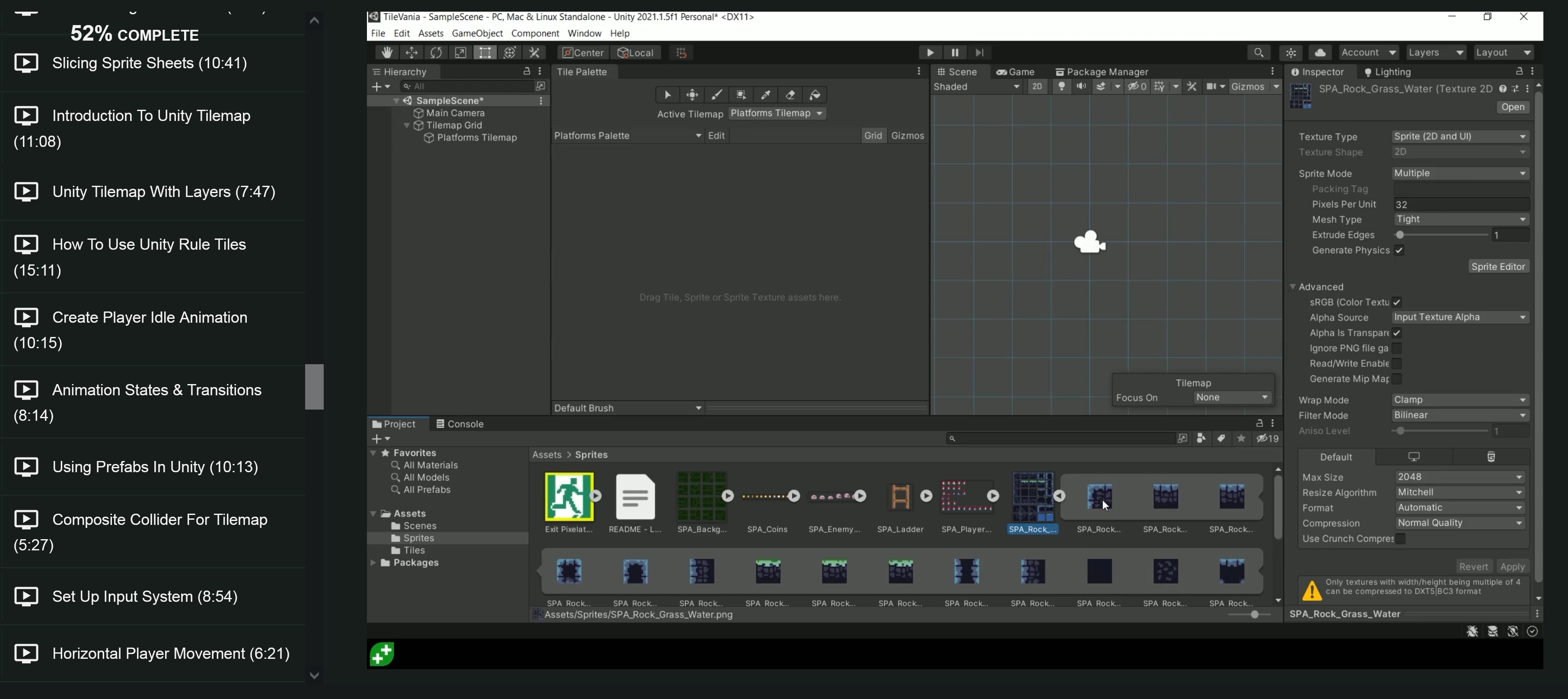The height and width of the screenshot is (699, 1568).
Task: Select the Eraser tool in the Tile Palette
Action: pyautogui.click(x=790, y=95)
